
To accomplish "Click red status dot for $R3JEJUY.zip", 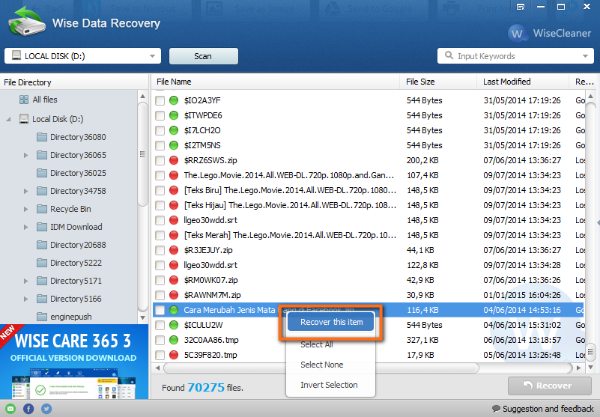I will [x=174, y=250].
